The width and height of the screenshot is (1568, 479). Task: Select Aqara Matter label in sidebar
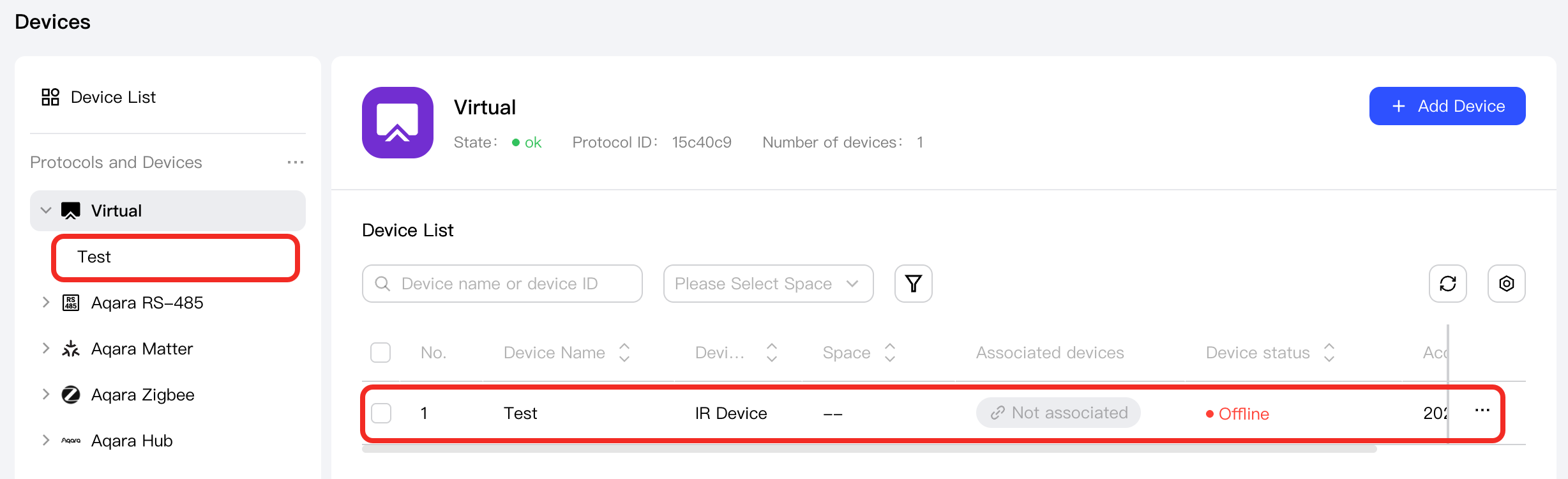pos(142,349)
